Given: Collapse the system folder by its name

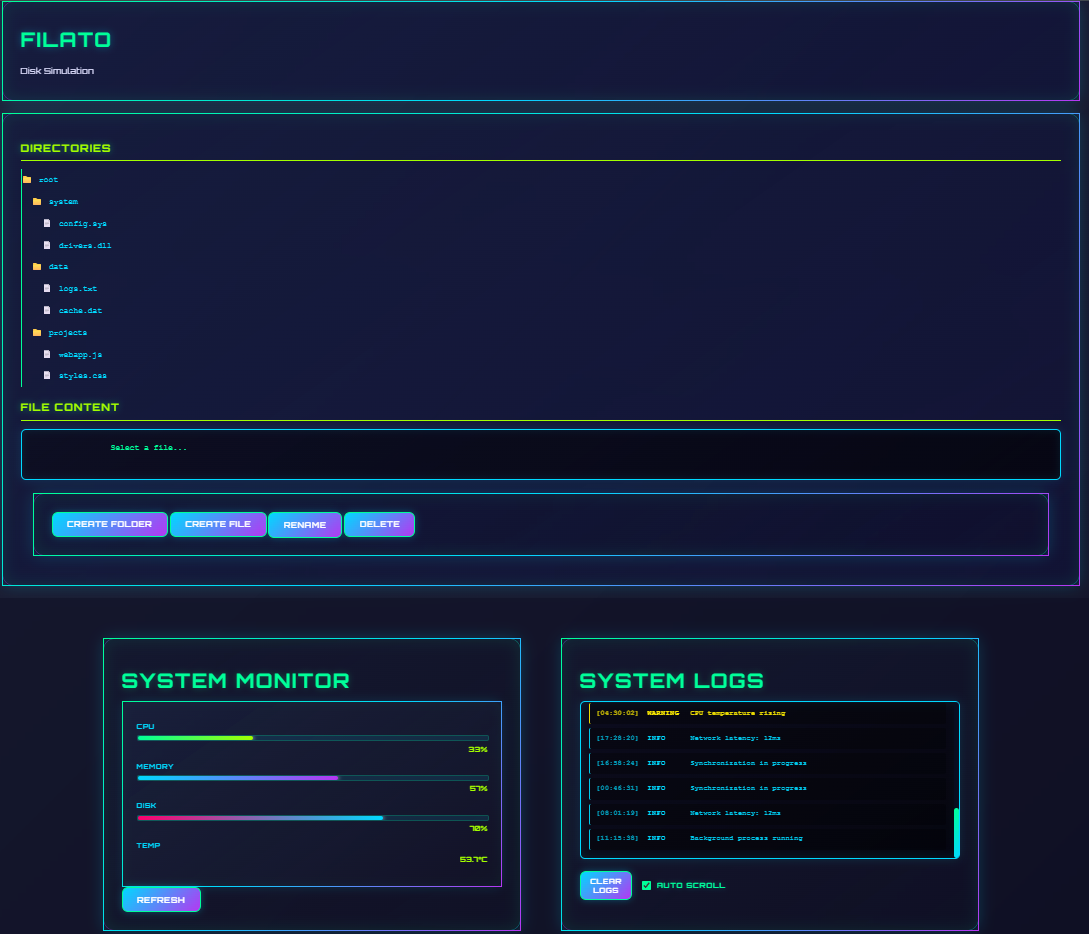Looking at the screenshot, I should click(x=63, y=202).
